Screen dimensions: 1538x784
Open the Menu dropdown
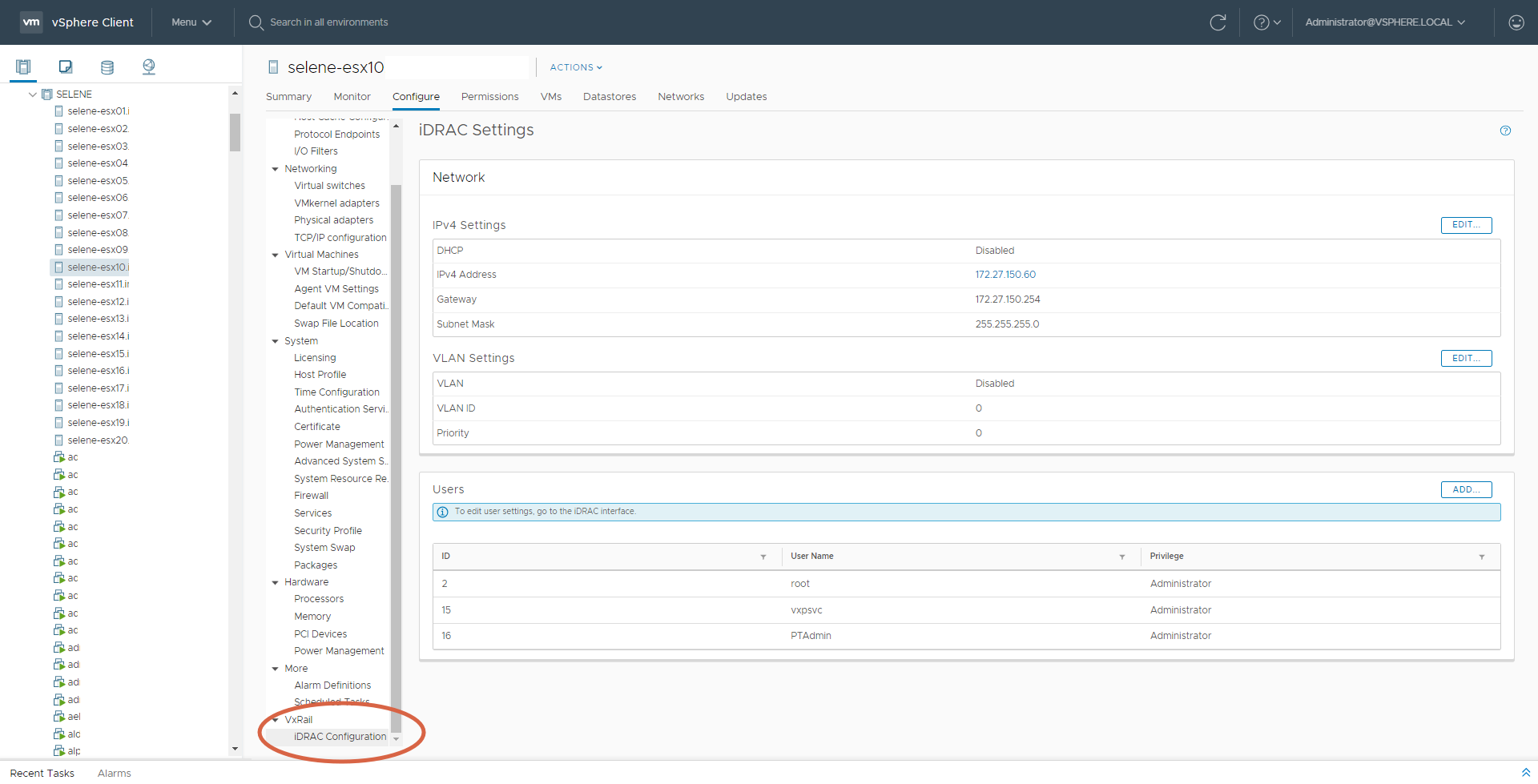(x=191, y=22)
